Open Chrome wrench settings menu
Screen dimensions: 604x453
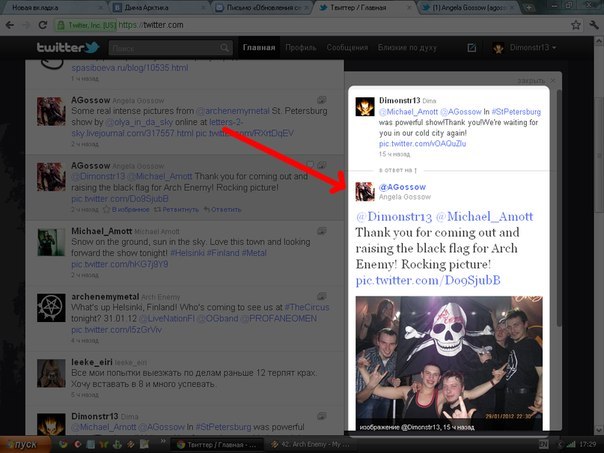point(594,25)
